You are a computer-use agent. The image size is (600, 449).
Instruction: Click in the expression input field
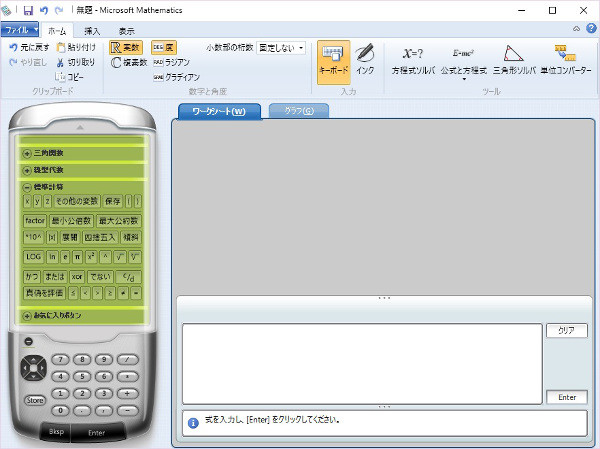[x=362, y=364]
